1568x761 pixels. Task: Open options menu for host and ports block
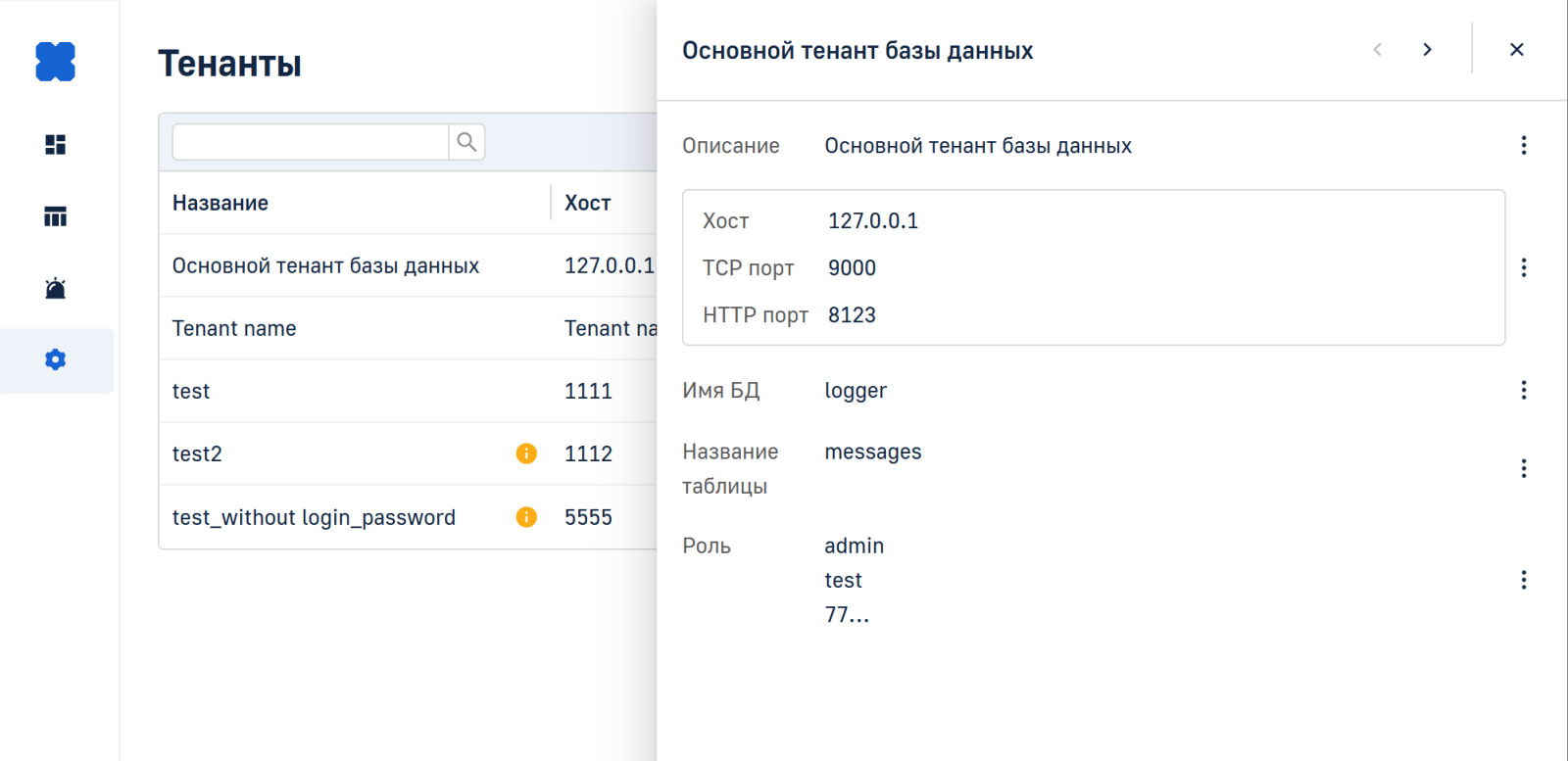1523,267
